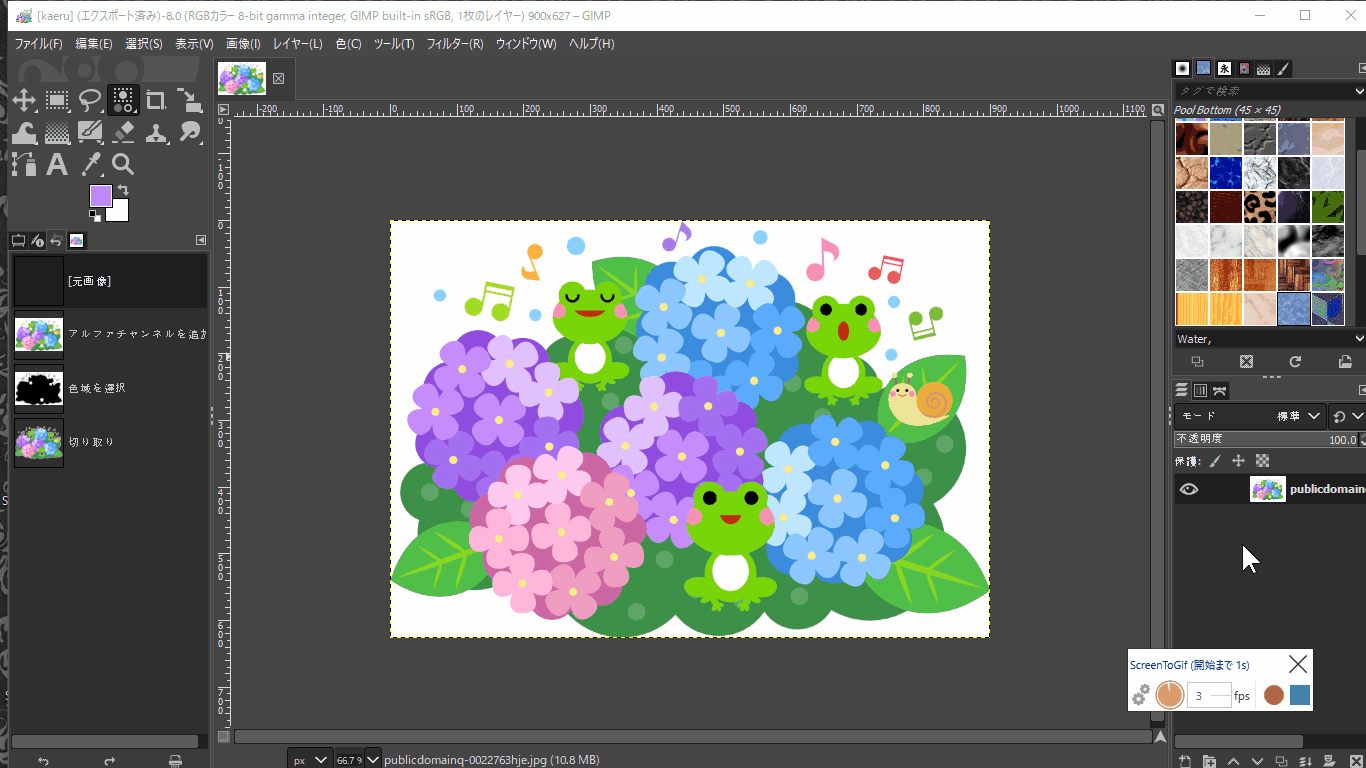
Task: Swap foreground and background colors
Action: pos(122,189)
